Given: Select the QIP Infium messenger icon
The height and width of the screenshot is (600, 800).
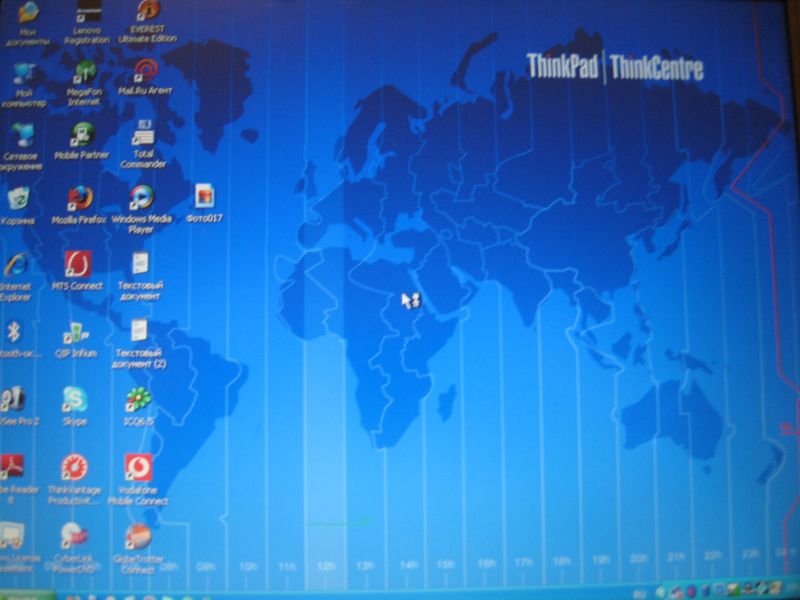Looking at the screenshot, I should (x=75, y=333).
